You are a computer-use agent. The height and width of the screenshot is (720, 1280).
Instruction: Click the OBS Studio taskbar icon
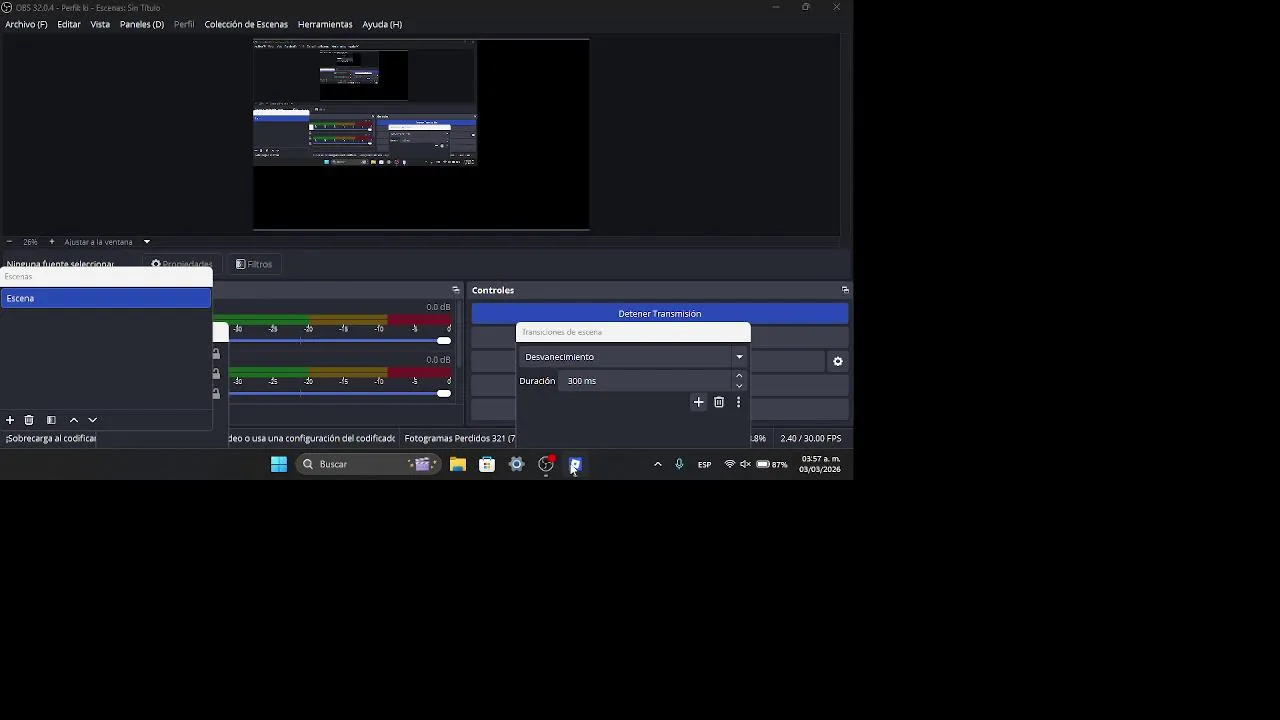(x=546, y=464)
